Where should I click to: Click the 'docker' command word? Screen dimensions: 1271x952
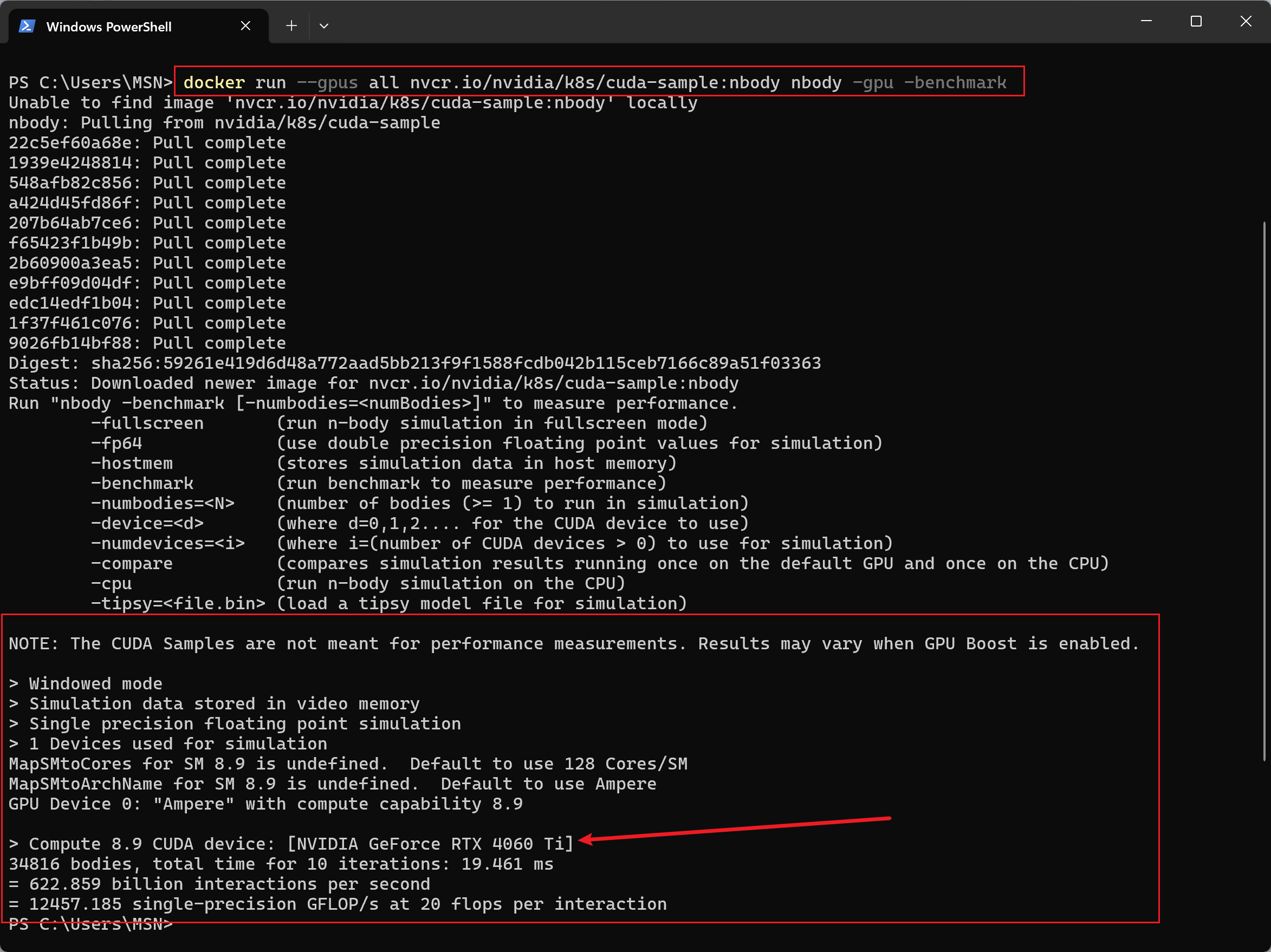coord(215,83)
